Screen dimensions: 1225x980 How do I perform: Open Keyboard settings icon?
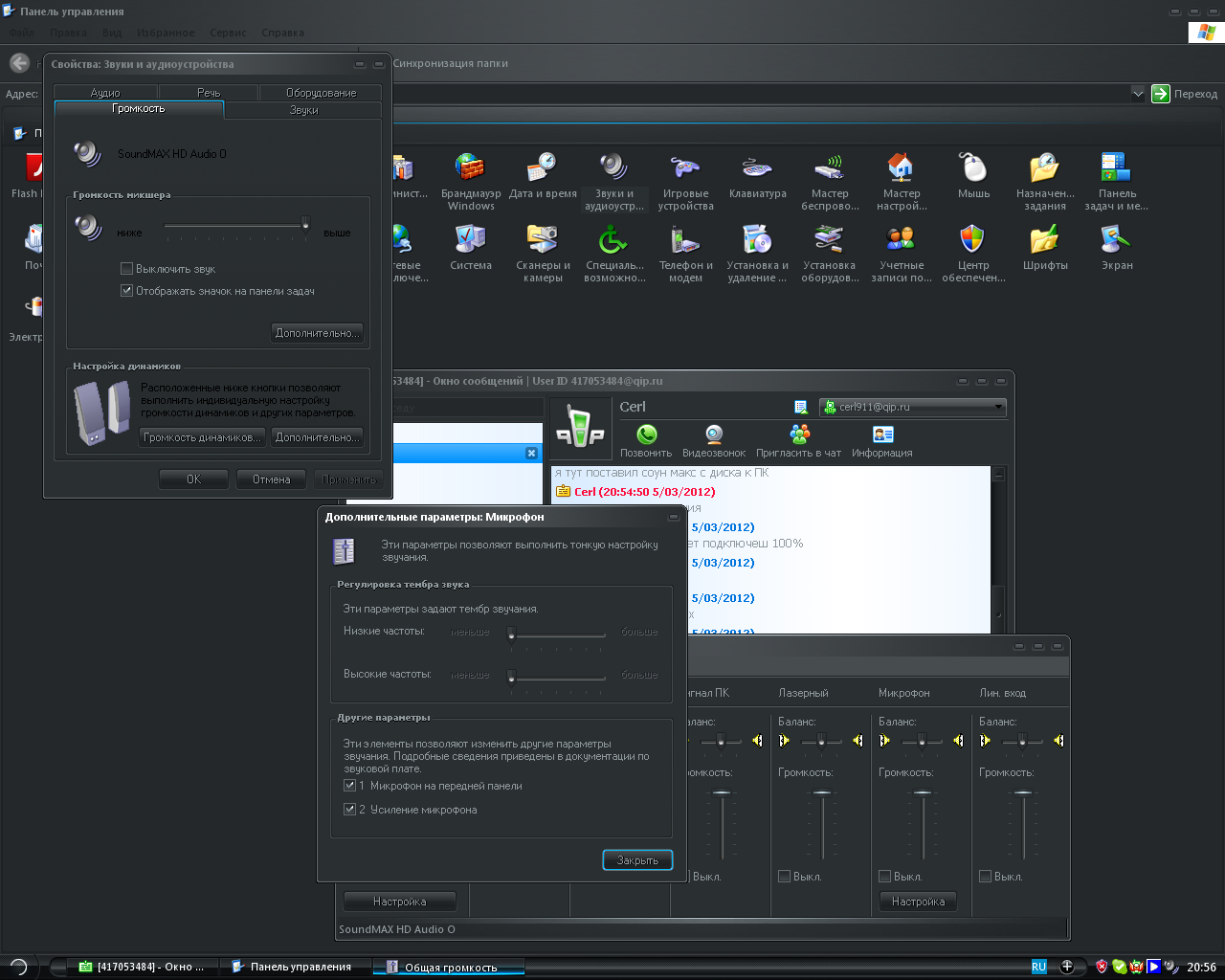pos(757,175)
